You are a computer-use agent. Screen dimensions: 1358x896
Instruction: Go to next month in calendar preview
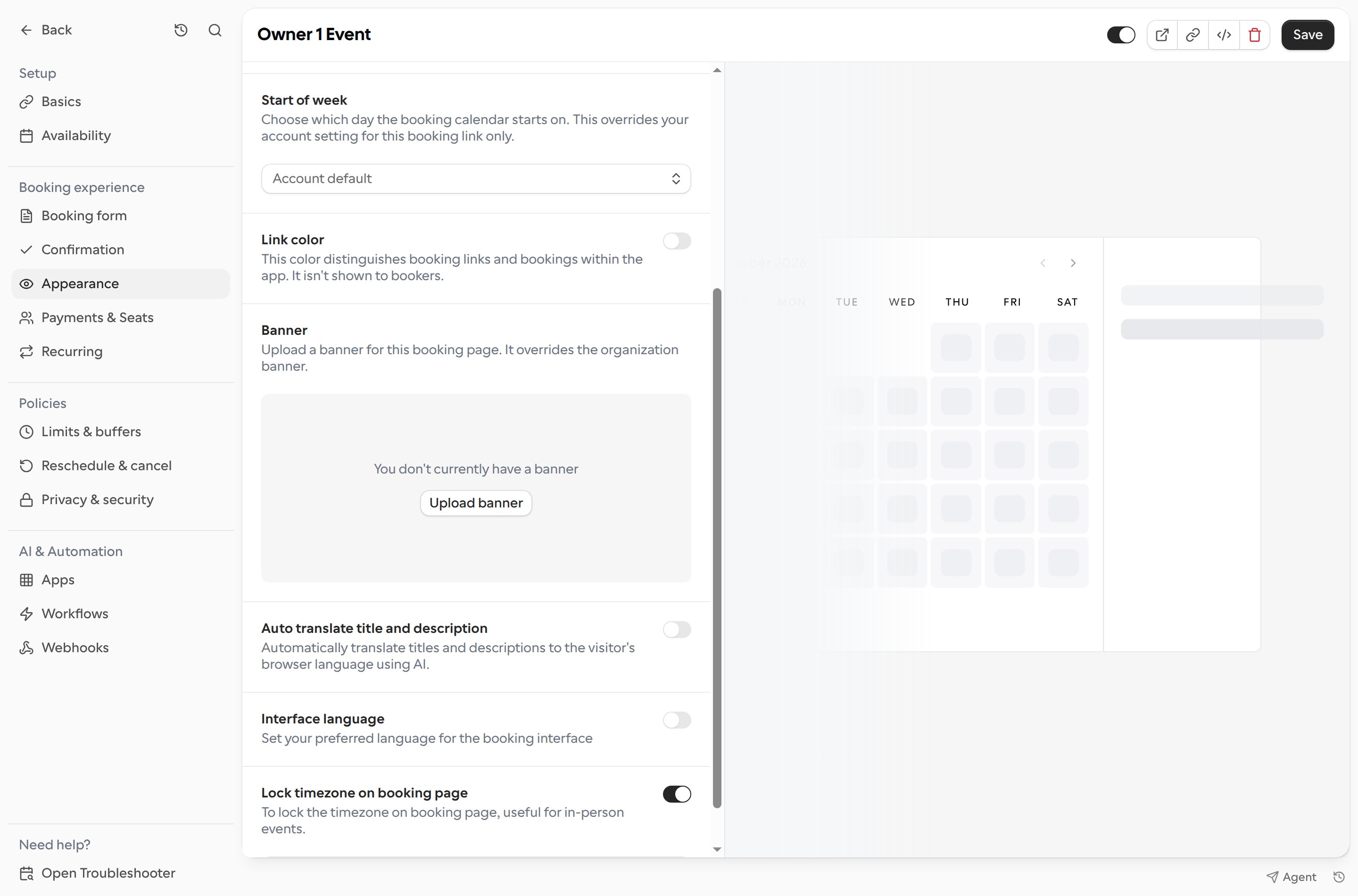[x=1073, y=263]
